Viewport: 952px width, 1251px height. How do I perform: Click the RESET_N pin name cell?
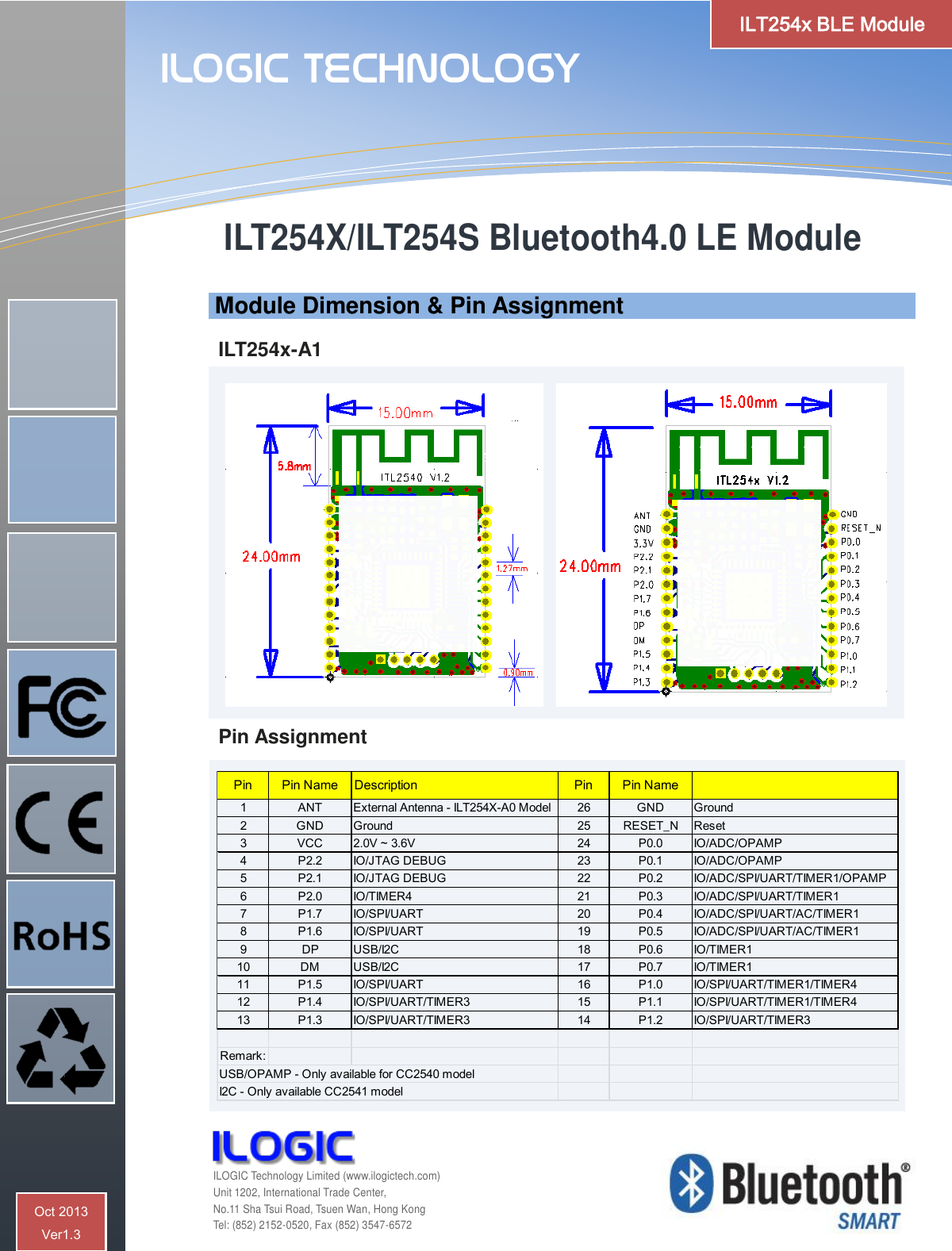point(651,826)
